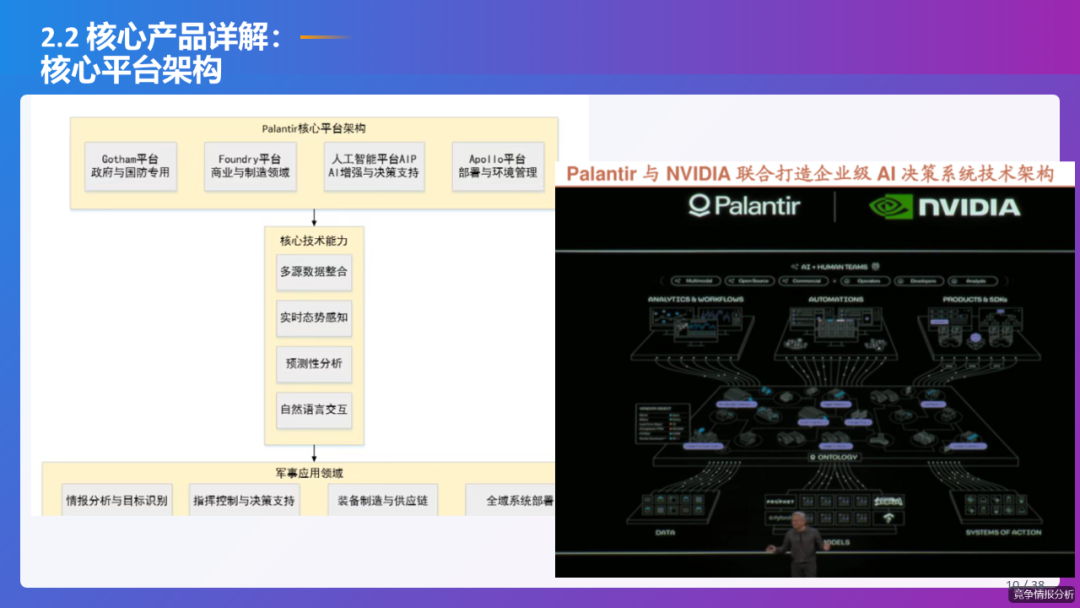Viewport: 1080px width, 608px height.
Task: Click the 自然语言交互 box
Action: 314,410
